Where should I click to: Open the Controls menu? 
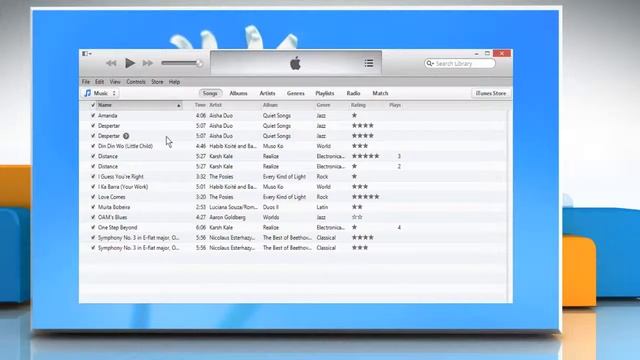click(136, 82)
